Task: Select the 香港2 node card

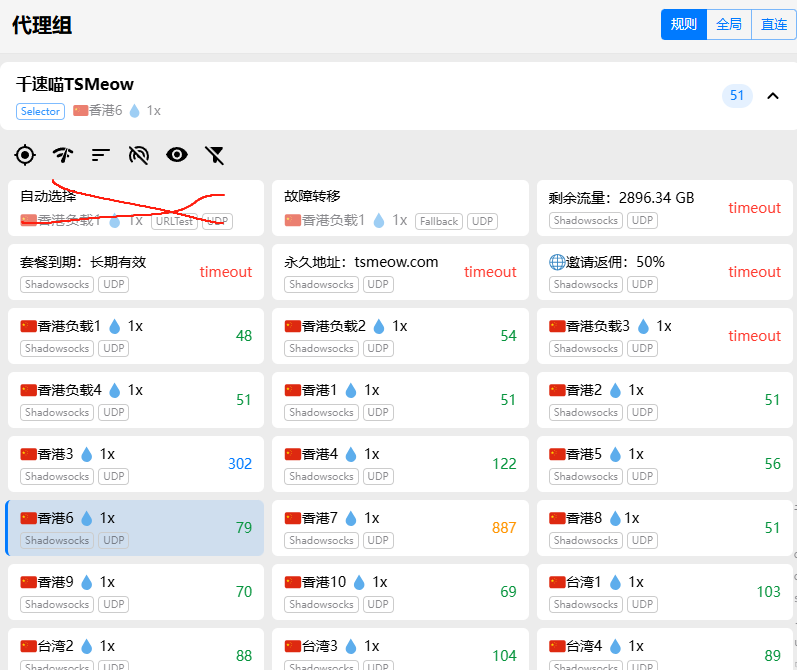Action: [x=665, y=400]
